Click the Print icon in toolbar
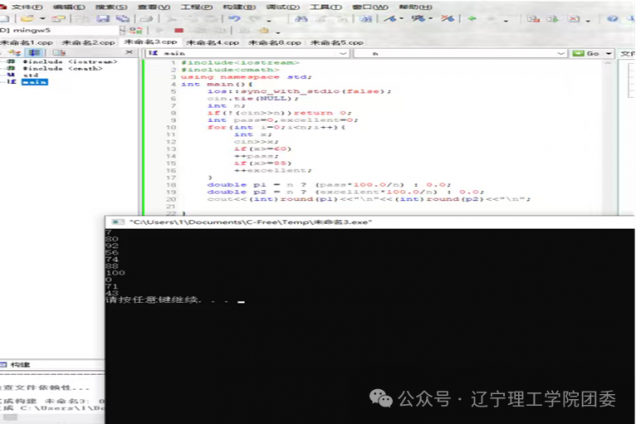636x424 pixels. pyautogui.click(x=146, y=19)
